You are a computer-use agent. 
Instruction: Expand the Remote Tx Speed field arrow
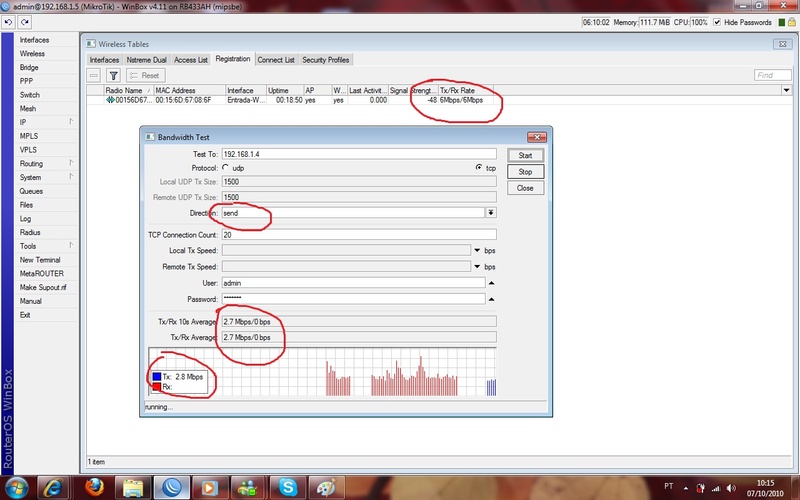click(477, 267)
